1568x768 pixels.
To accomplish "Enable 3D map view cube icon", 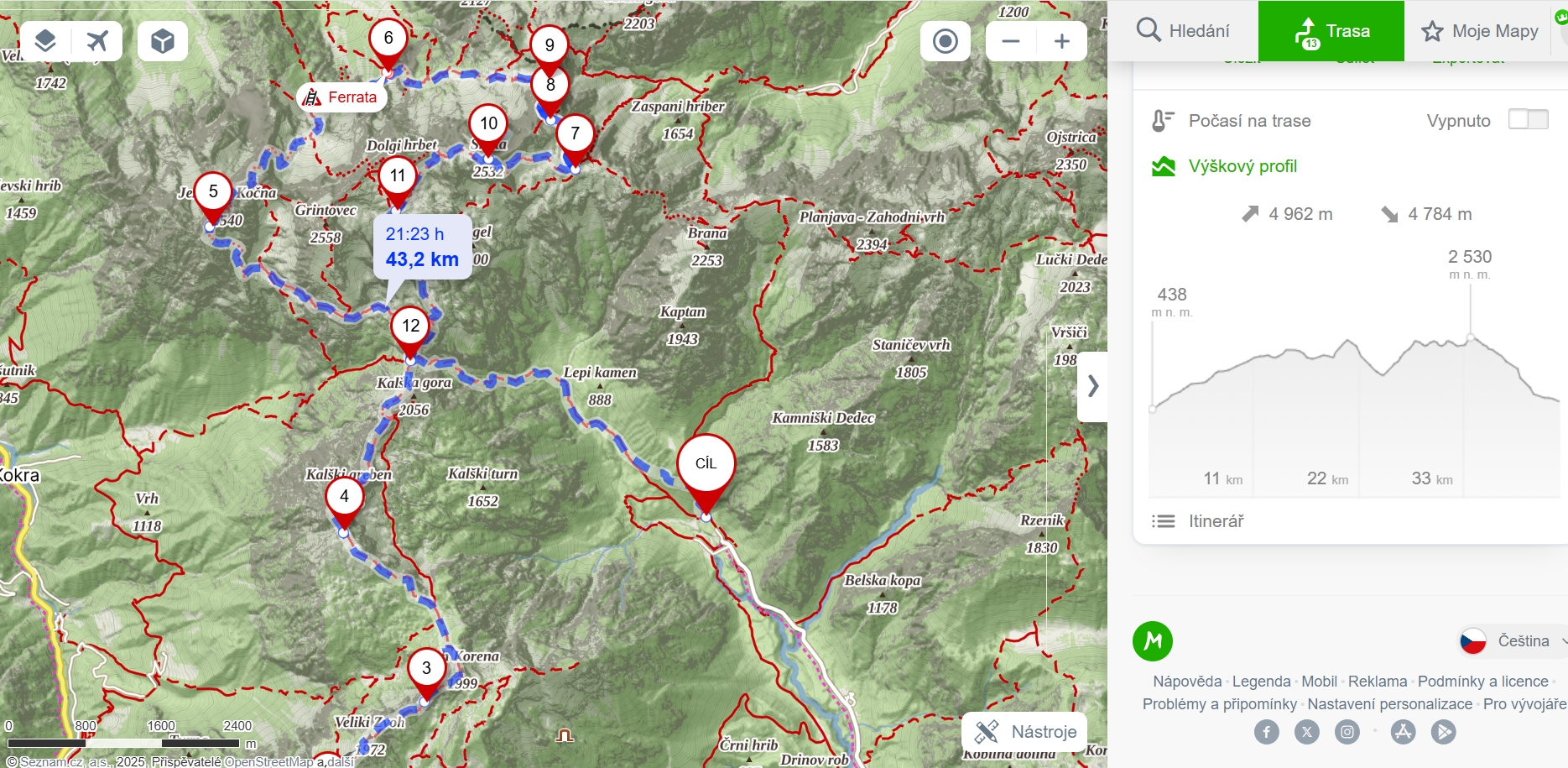I will 163,40.
